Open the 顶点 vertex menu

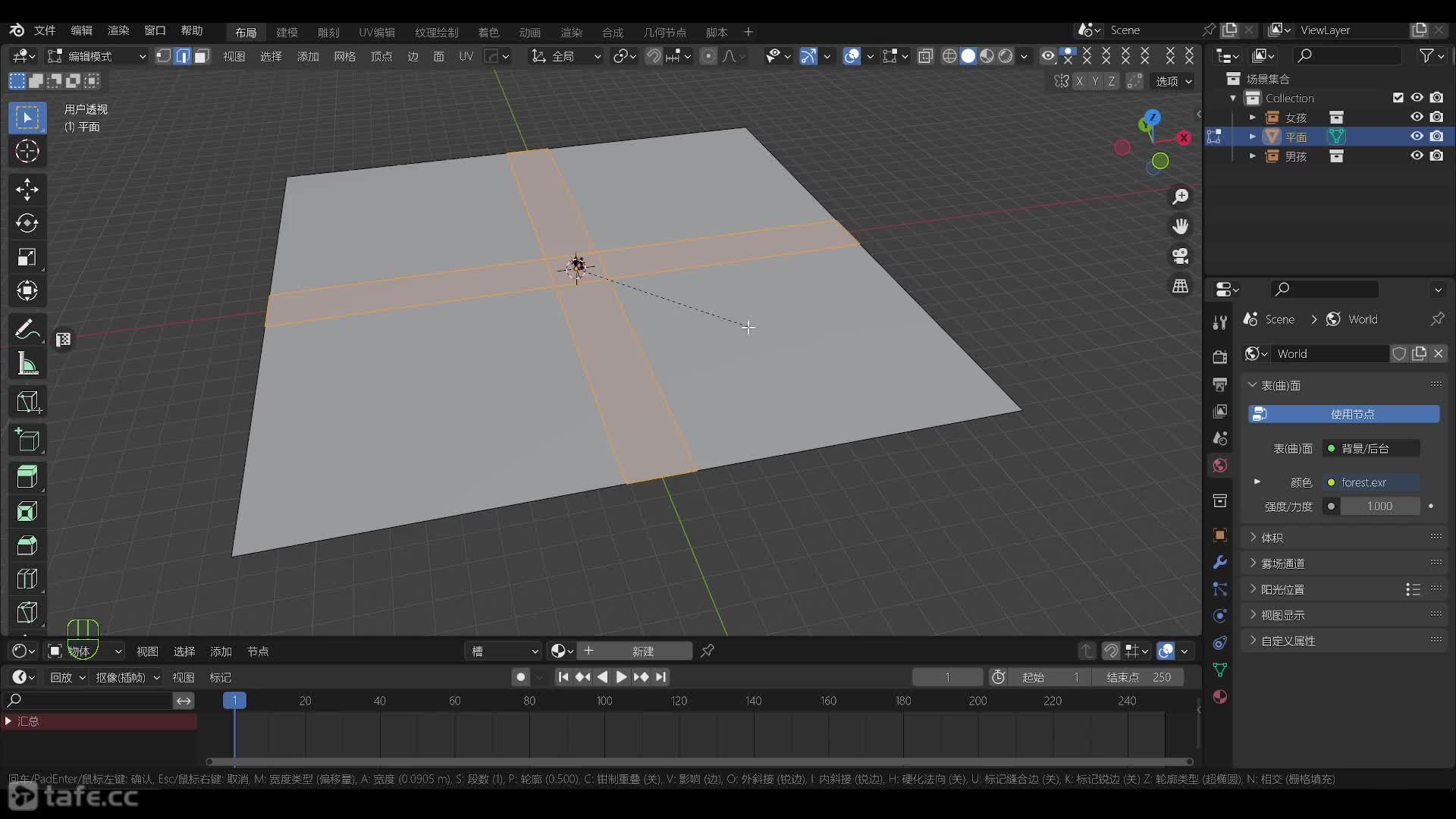pos(381,56)
